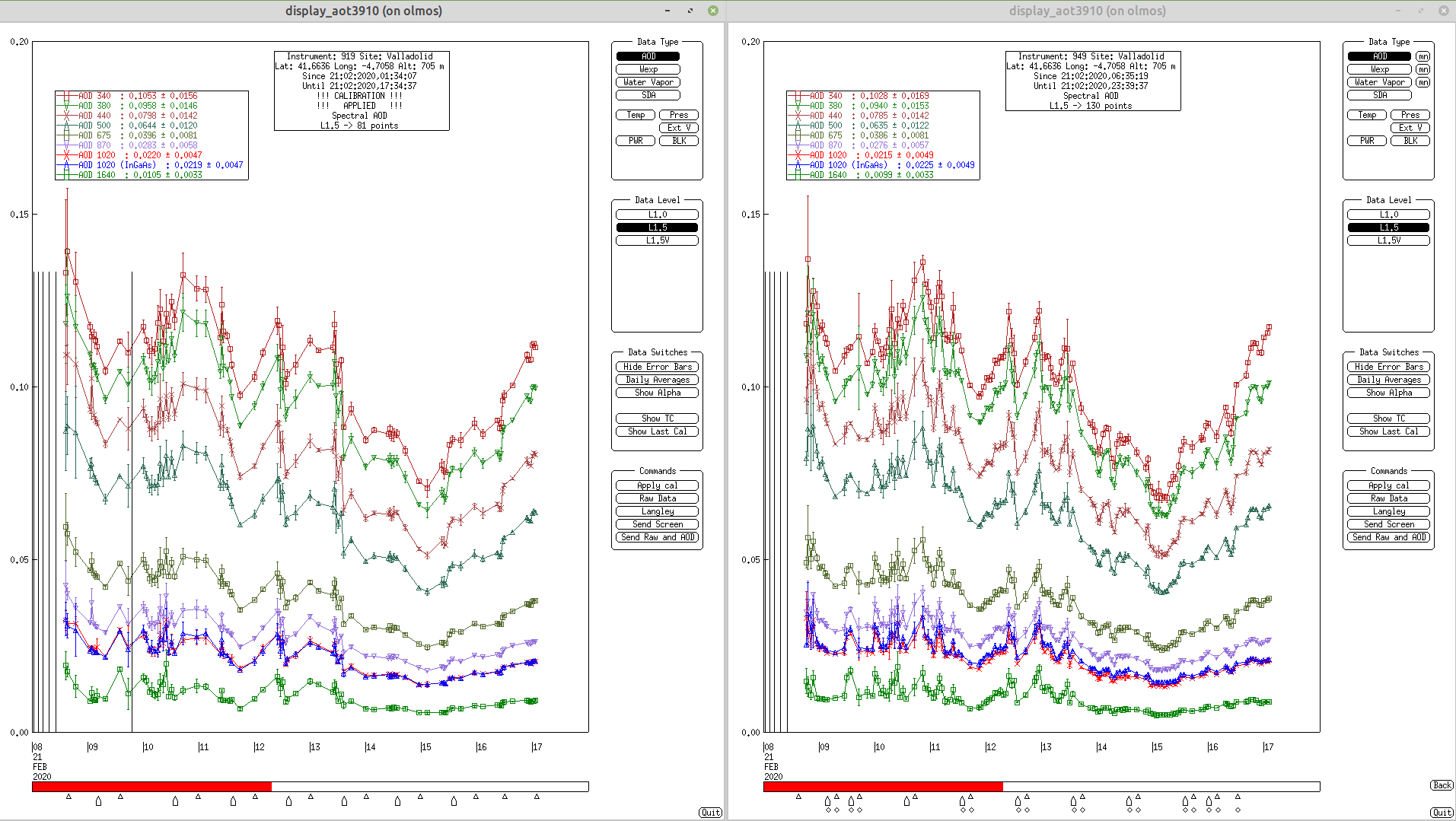The height and width of the screenshot is (821, 1456).
Task: Show Temp data in left window
Action: coord(636,115)
